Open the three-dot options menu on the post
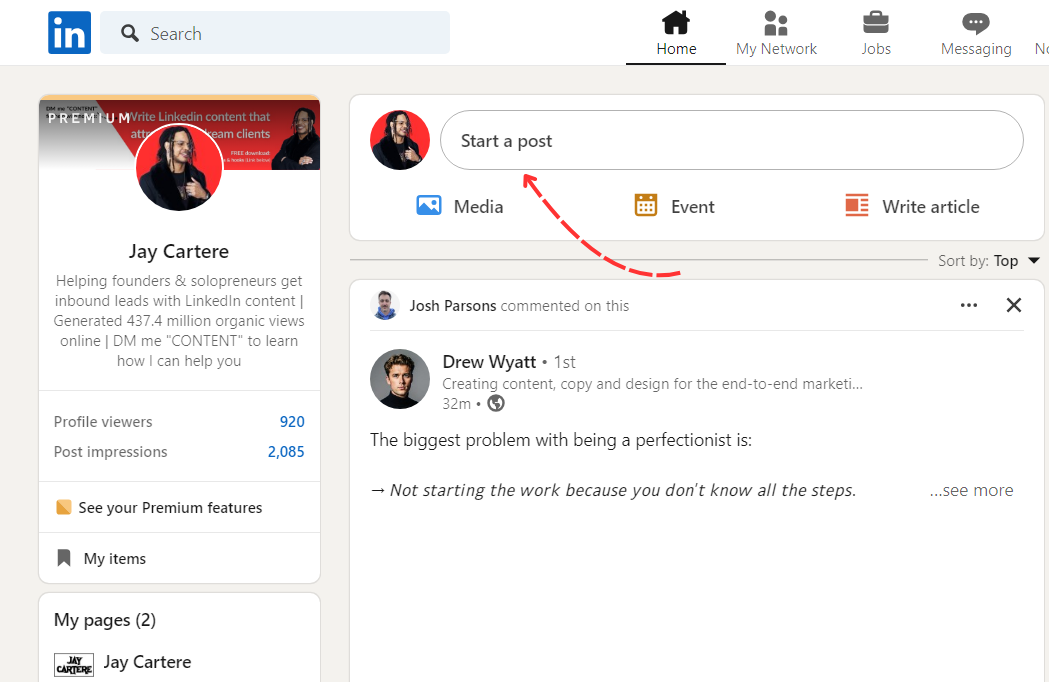The height and width of the screenshot is (682, 1049). point(968,305)
